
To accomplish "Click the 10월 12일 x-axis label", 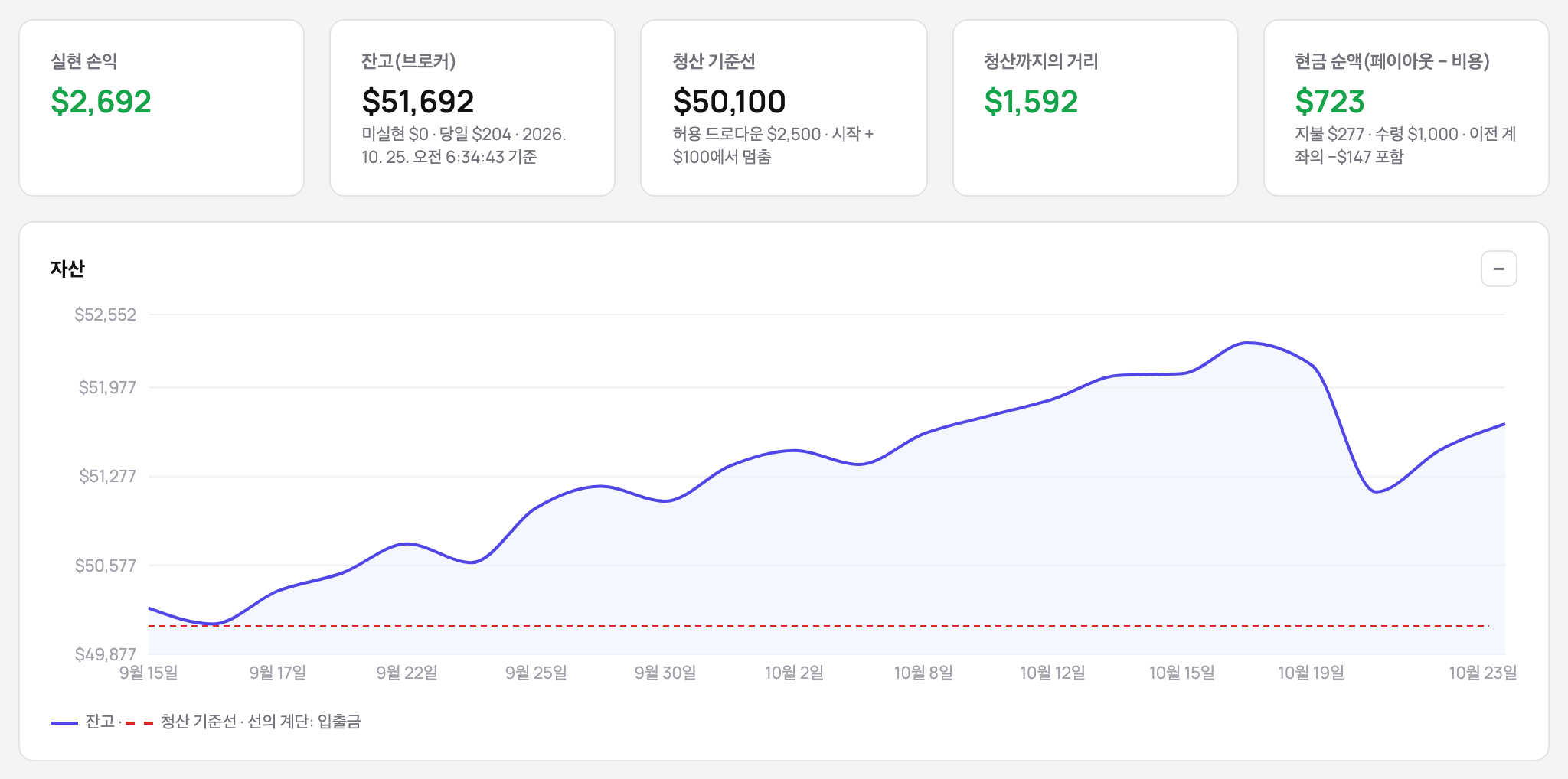I will [1053, 673].
